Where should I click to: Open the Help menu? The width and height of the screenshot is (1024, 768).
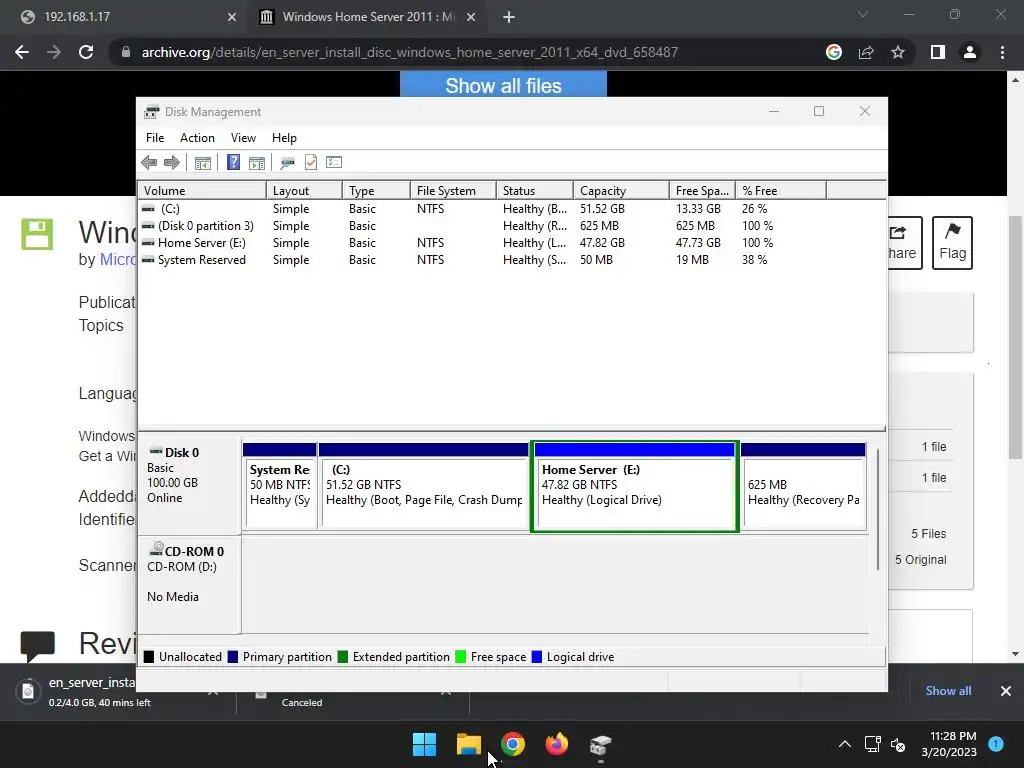(284, 138)
